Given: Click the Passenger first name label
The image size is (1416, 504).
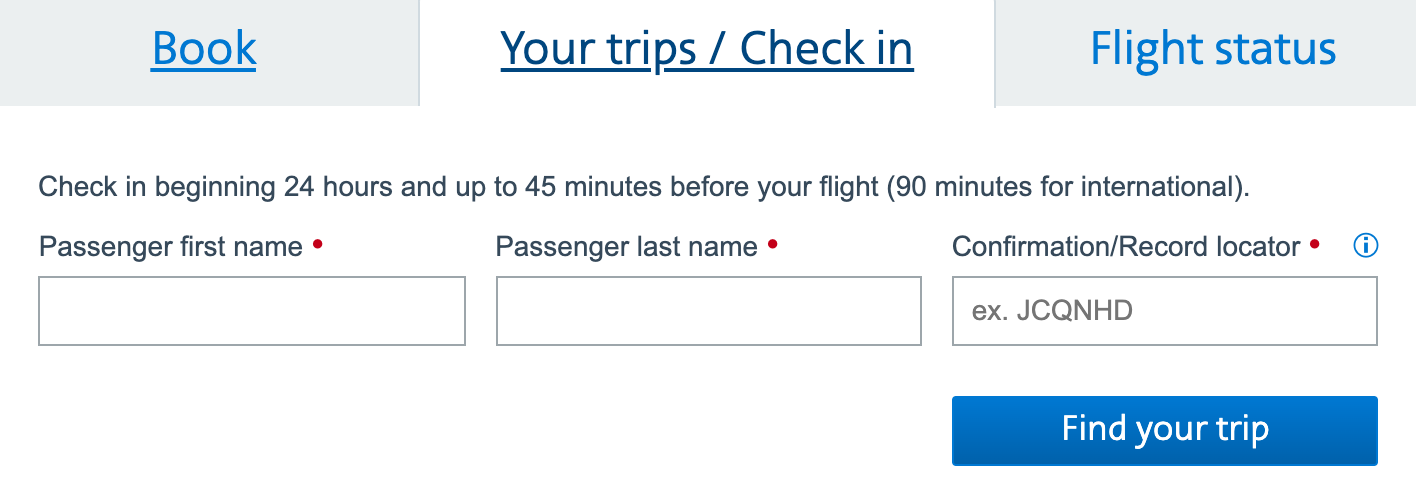Looking at the screenshot, I should [171, 247].
